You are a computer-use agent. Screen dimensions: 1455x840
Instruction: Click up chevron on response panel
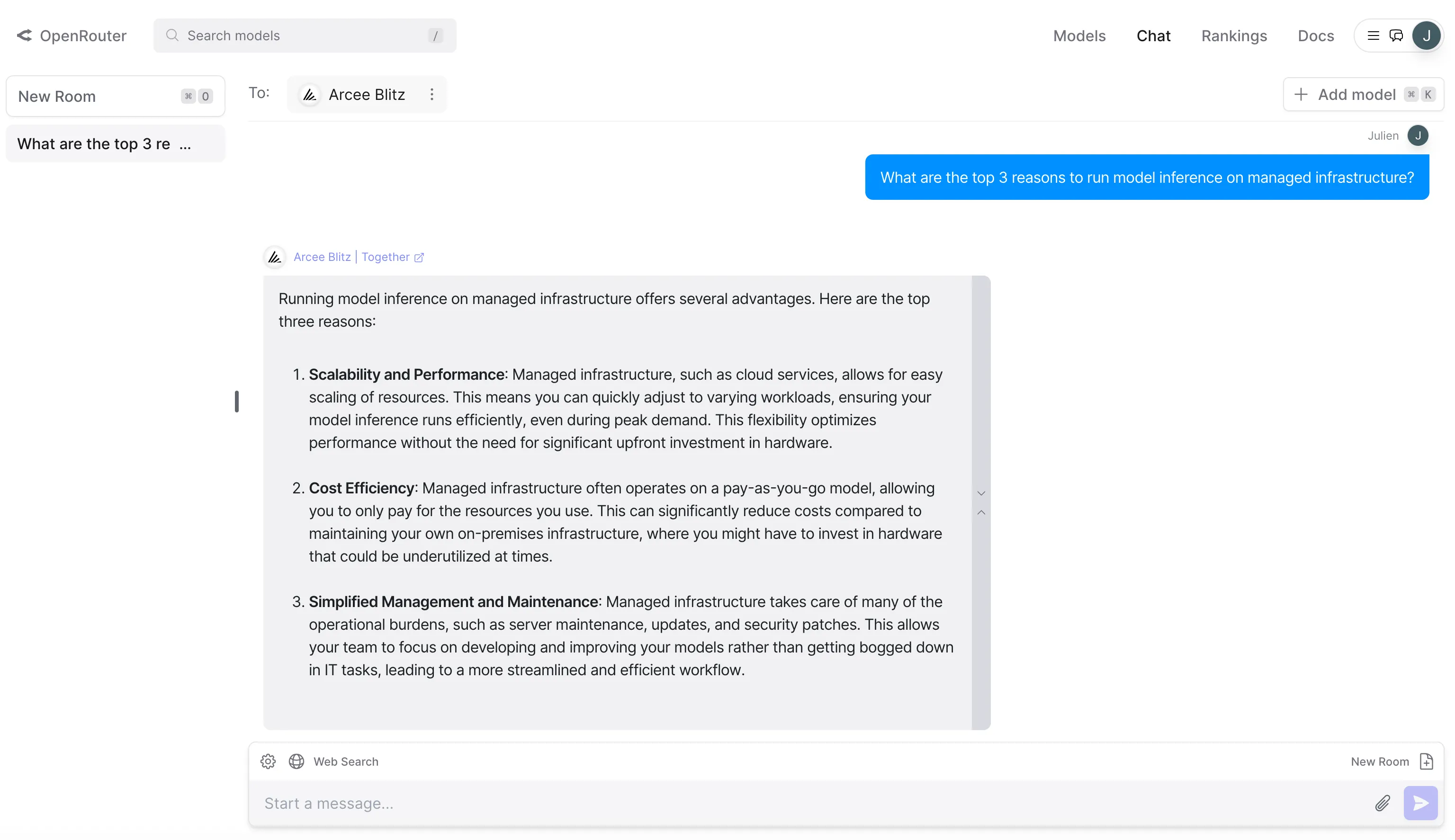click(x=981, y=512)
